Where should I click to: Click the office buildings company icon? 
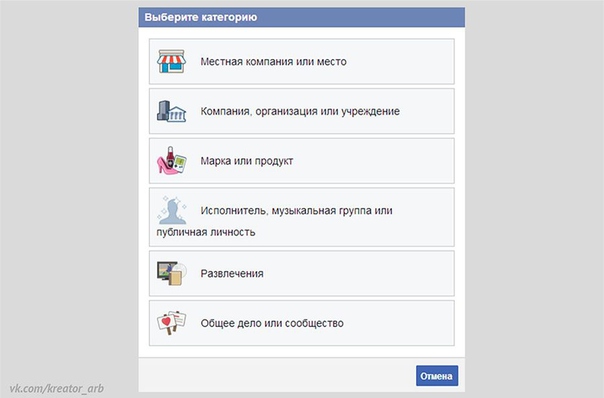[x=171, y=111]
